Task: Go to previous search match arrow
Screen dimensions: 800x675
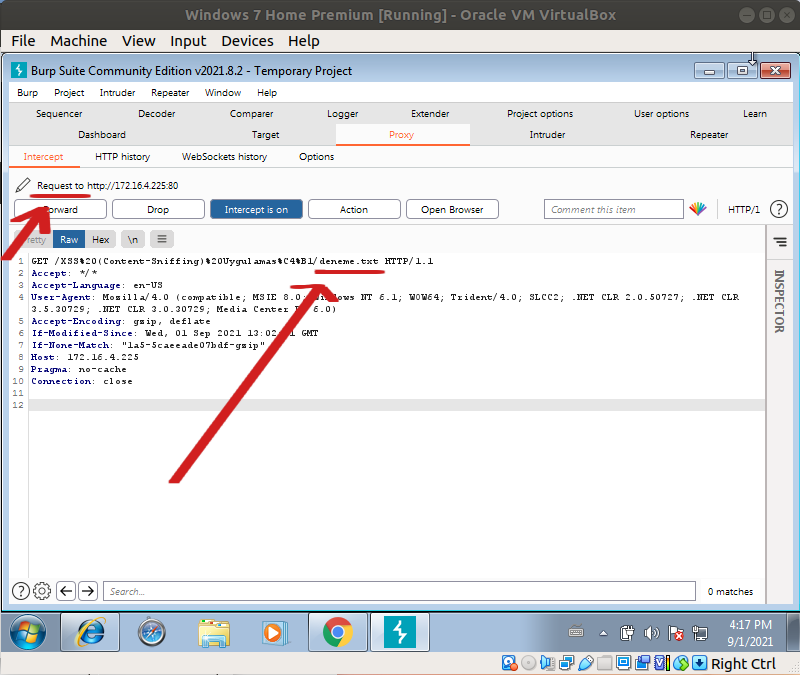Action: (x=66, y=591)
